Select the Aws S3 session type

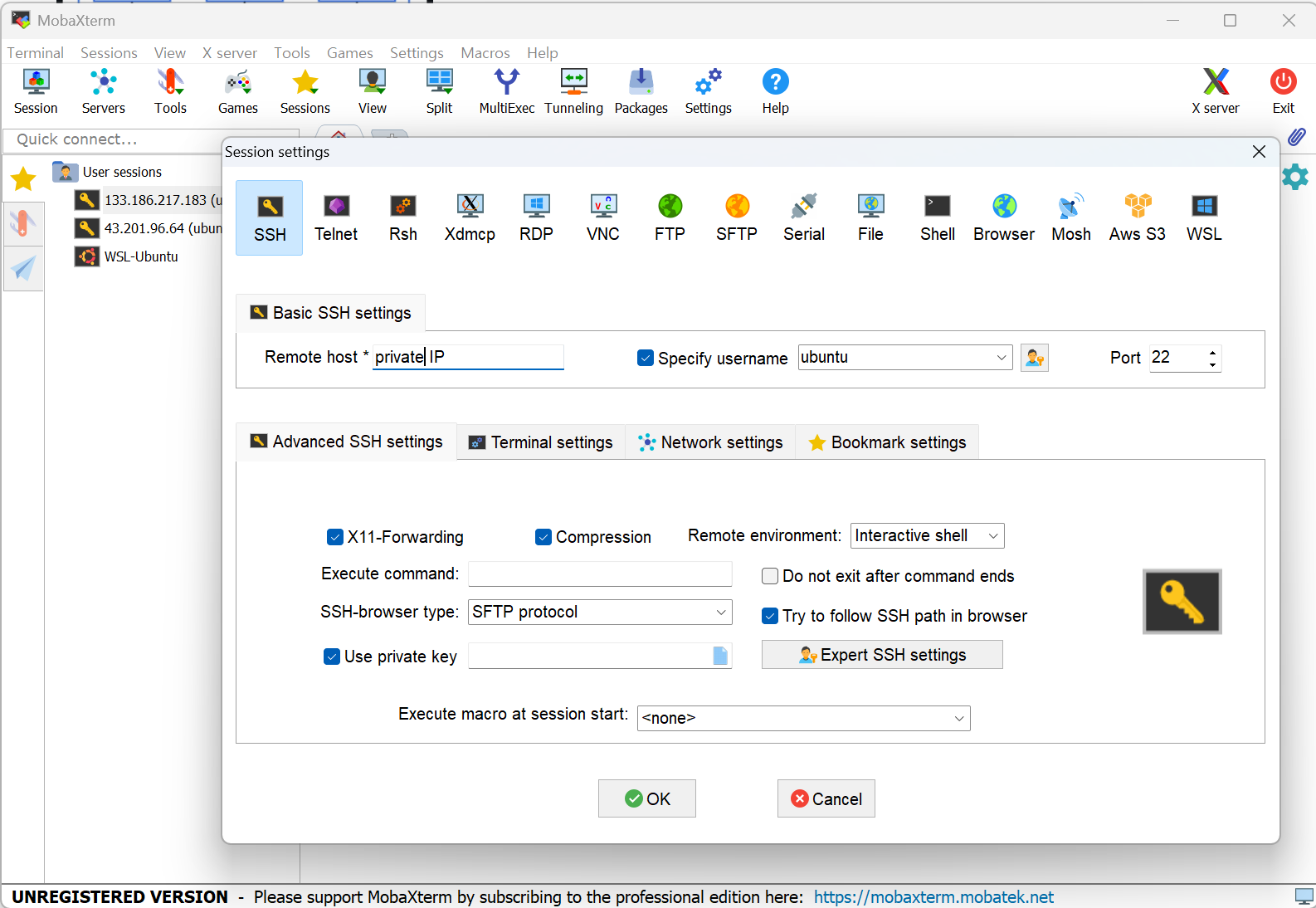tap(1138, 217)
